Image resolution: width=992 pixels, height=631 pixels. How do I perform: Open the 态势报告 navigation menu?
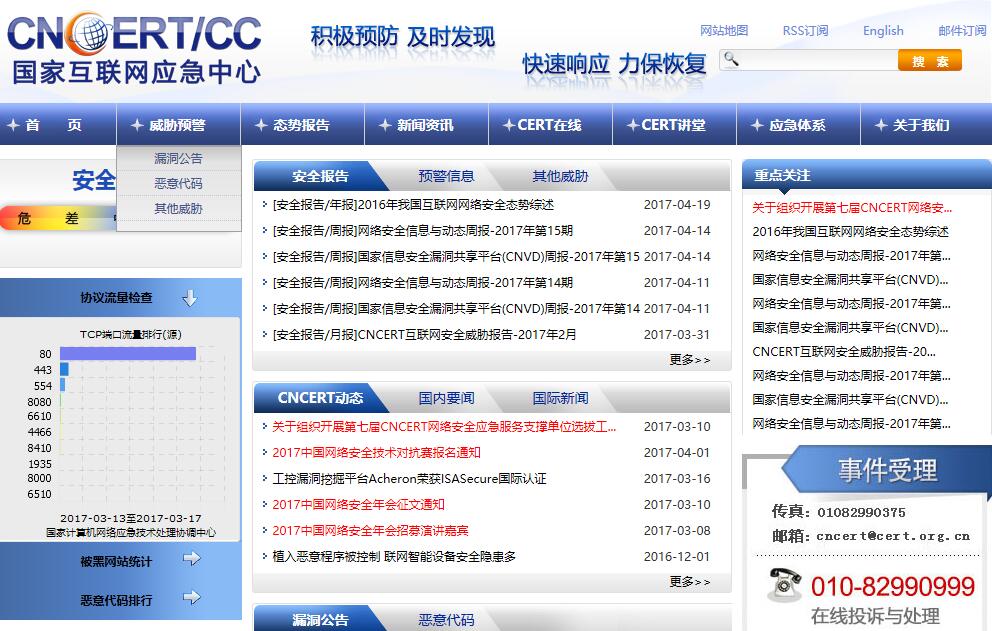click(302, 125)
